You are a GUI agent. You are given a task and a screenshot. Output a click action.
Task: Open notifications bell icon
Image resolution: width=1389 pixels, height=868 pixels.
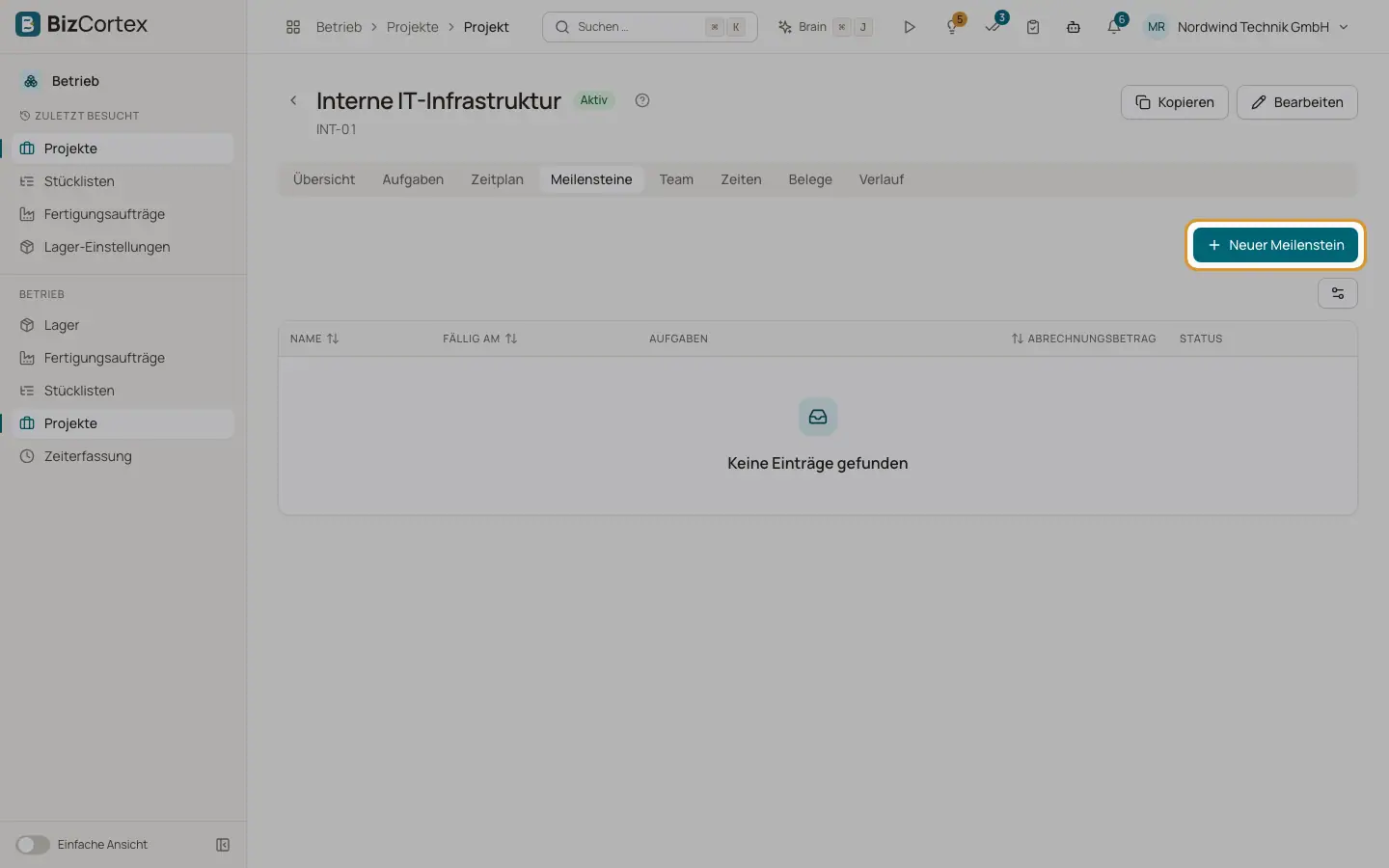pos(1114,27)
